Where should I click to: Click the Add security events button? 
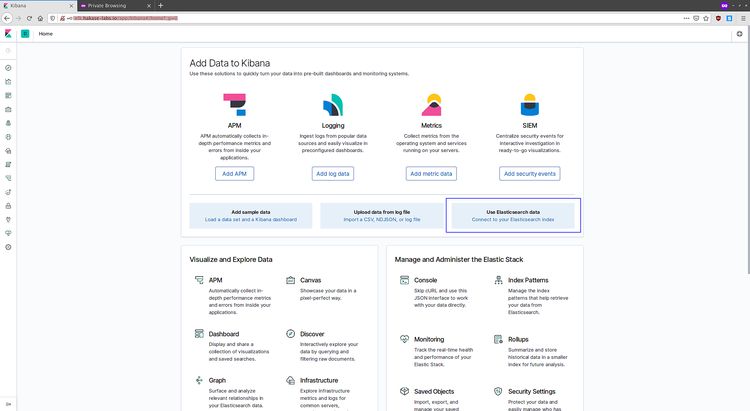coord(529,174)
